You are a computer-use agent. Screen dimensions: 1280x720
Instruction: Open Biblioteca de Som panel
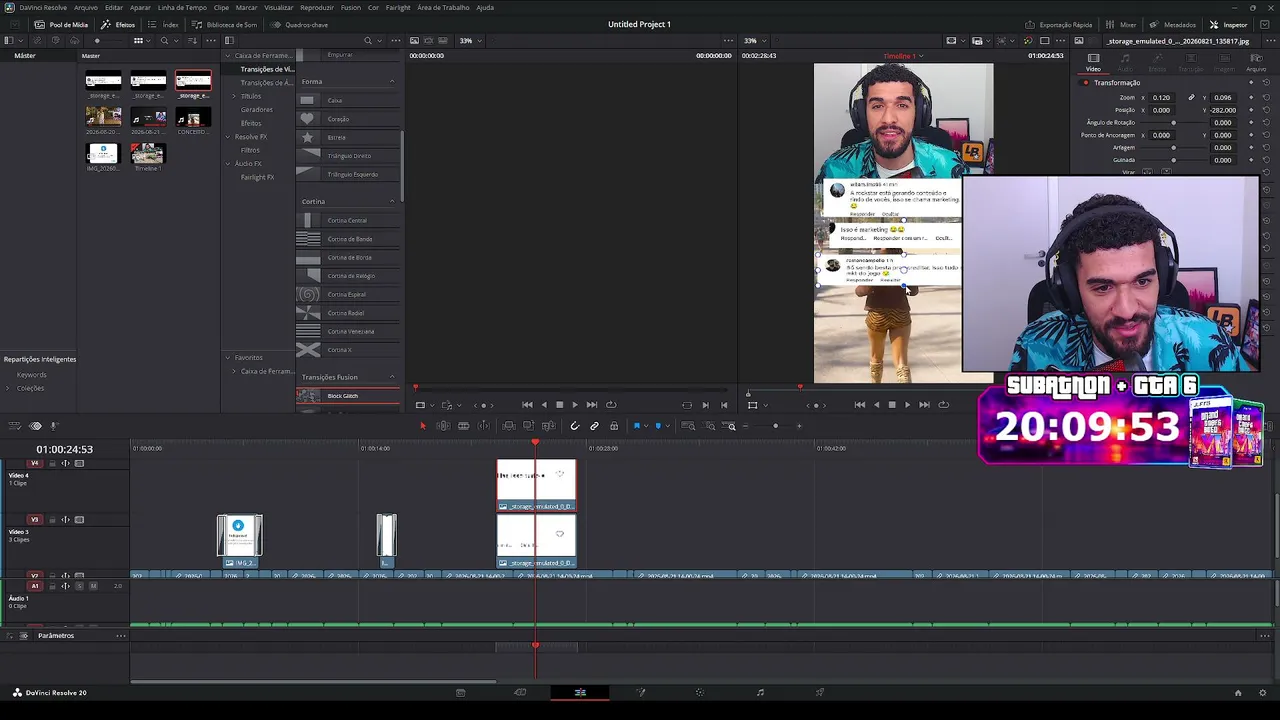(x=225, y=24)
